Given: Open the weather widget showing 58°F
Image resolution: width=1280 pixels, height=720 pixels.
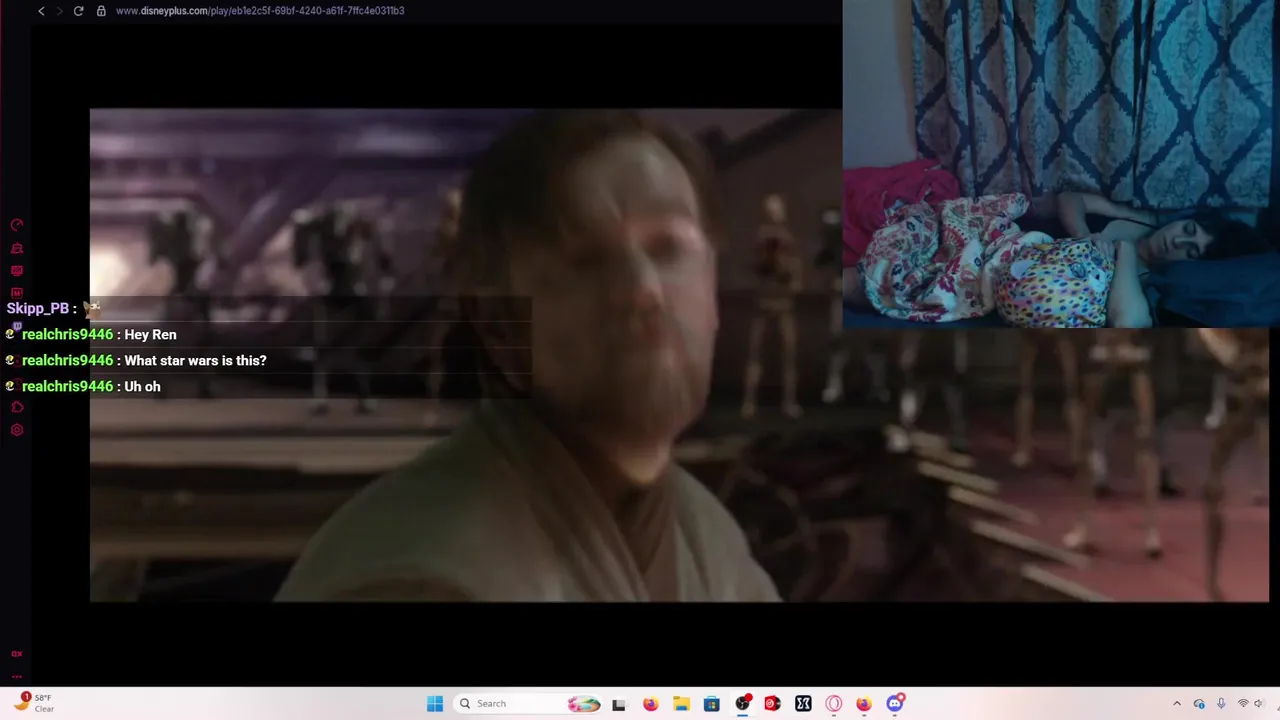Looking at the screenshot, I should coord(32,703).
